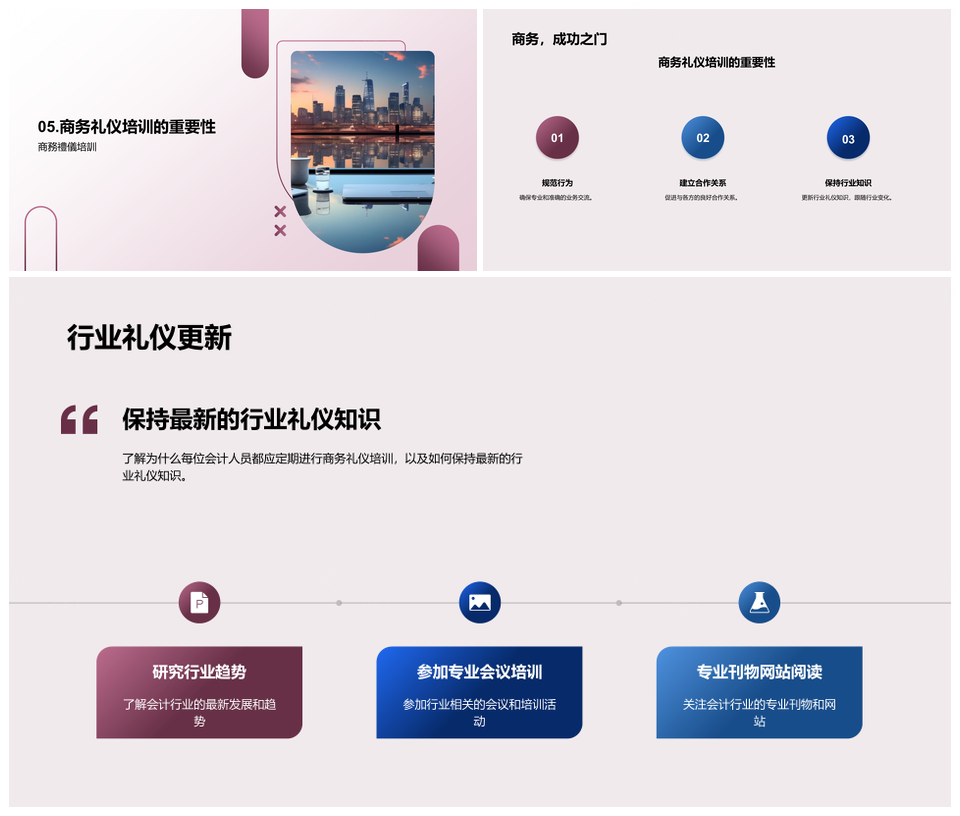Open the 研究行业趋势 card

pos(199,692)
